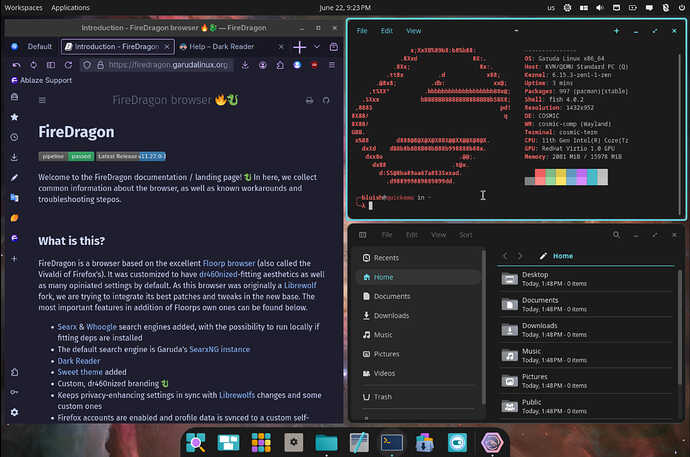Open the Sweet theme link
Screen dimensions: 690x457
click(x=80, y=372)
